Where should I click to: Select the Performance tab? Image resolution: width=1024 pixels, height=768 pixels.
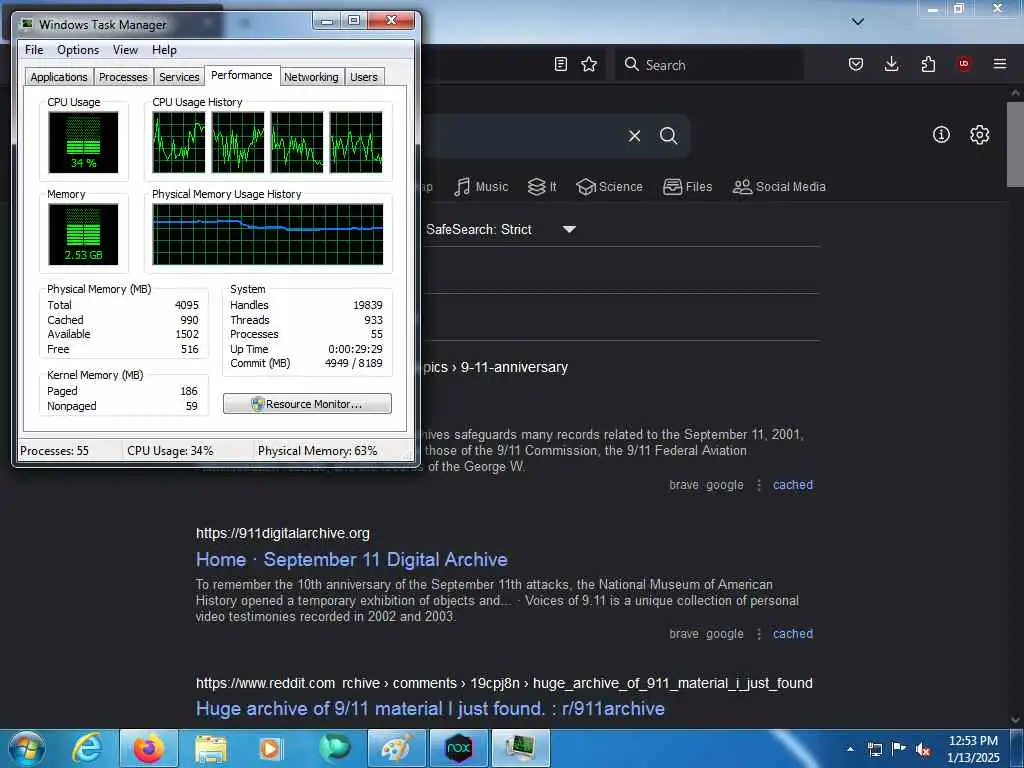pos(242,75)
